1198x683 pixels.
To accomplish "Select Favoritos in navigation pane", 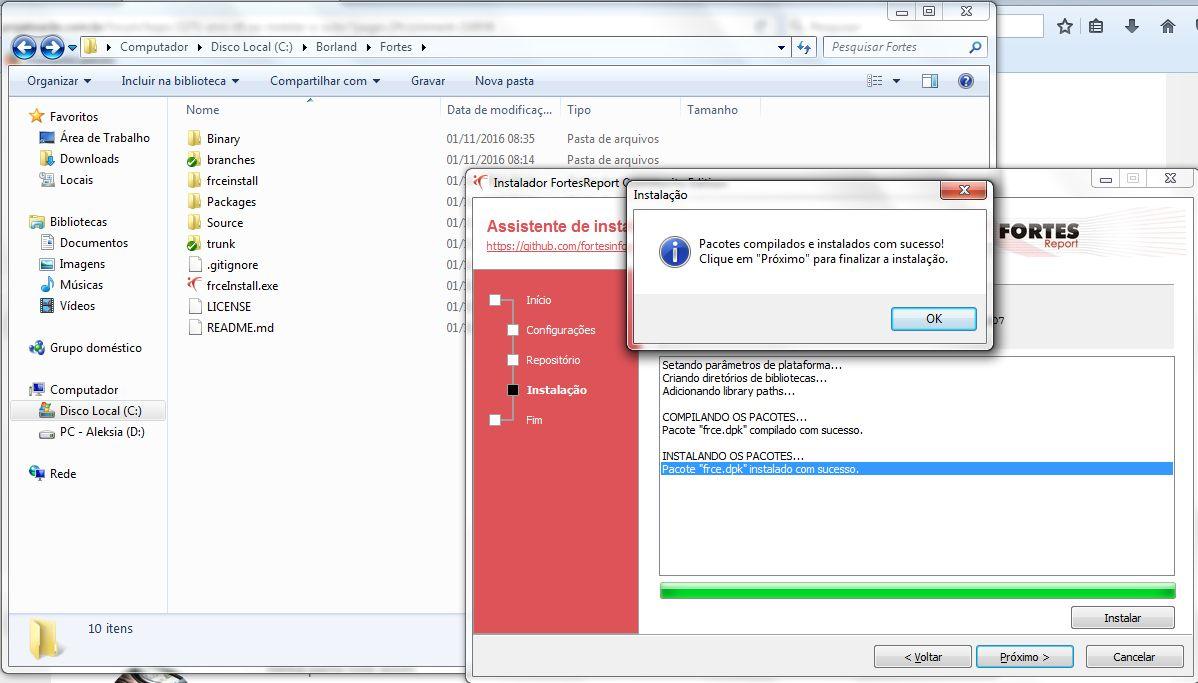I will point(73,117).
